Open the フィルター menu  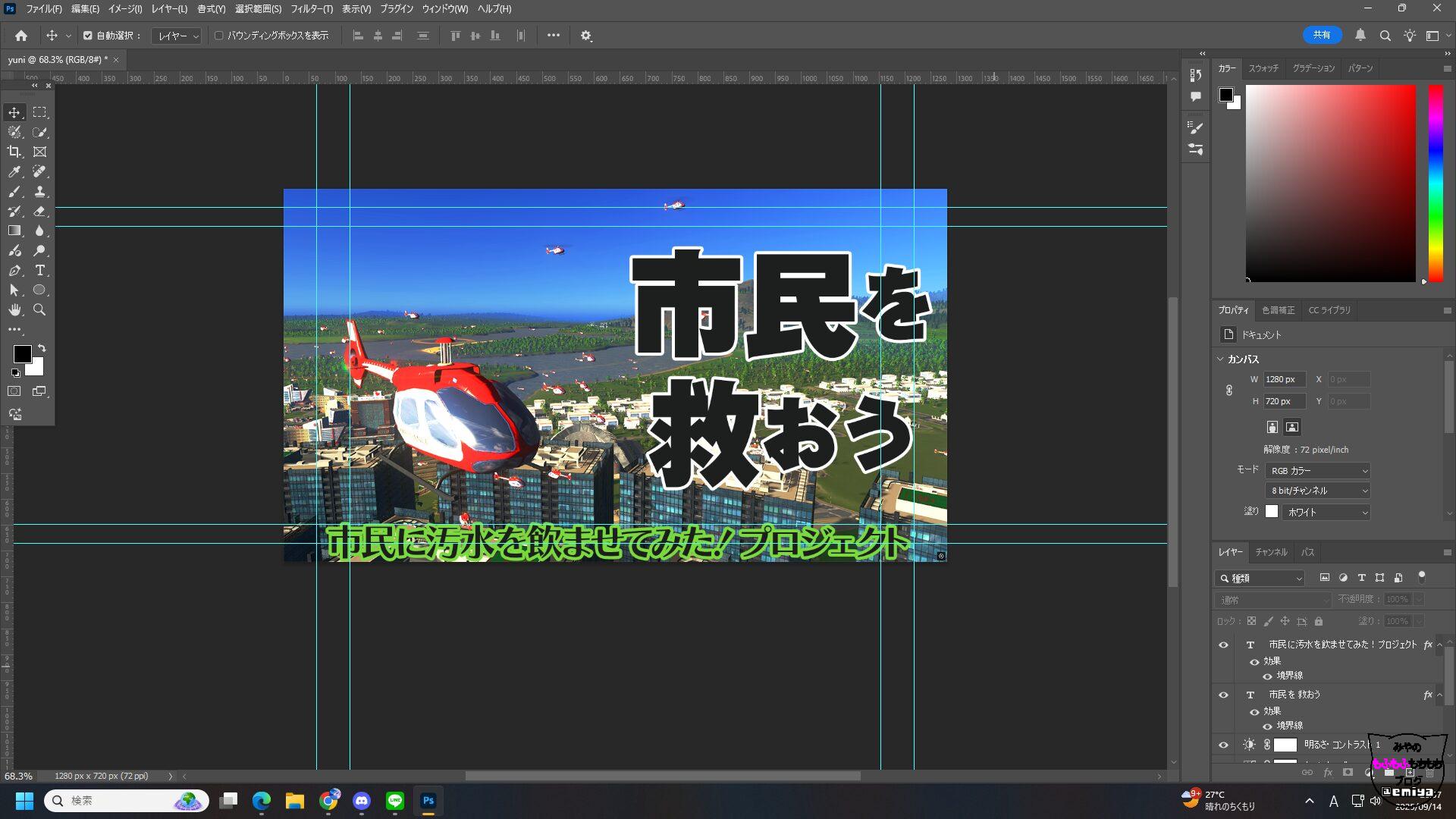click(311, 9)
